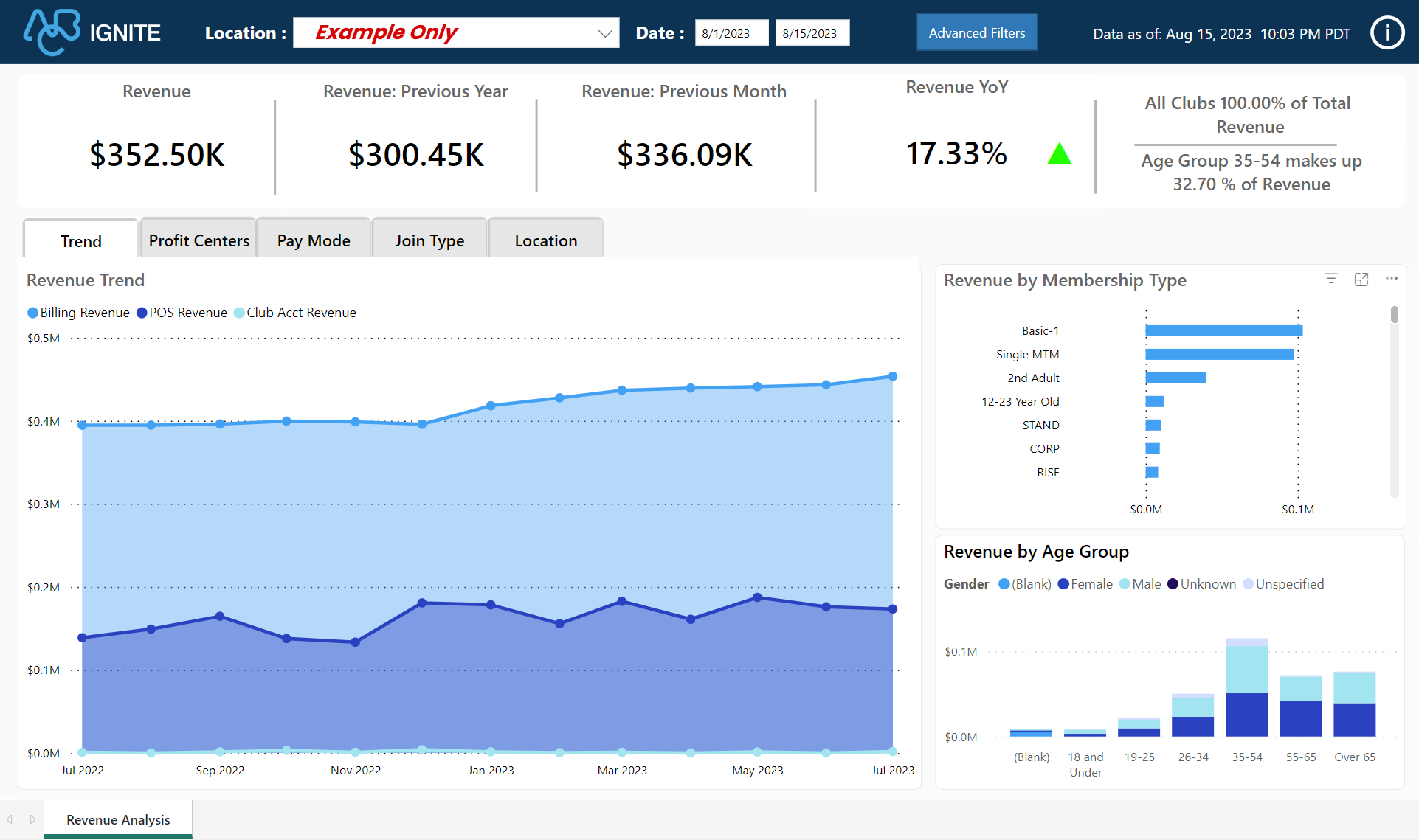
Task: Select the (Blank) gender legend entry
Action: tap(1025, 584)
